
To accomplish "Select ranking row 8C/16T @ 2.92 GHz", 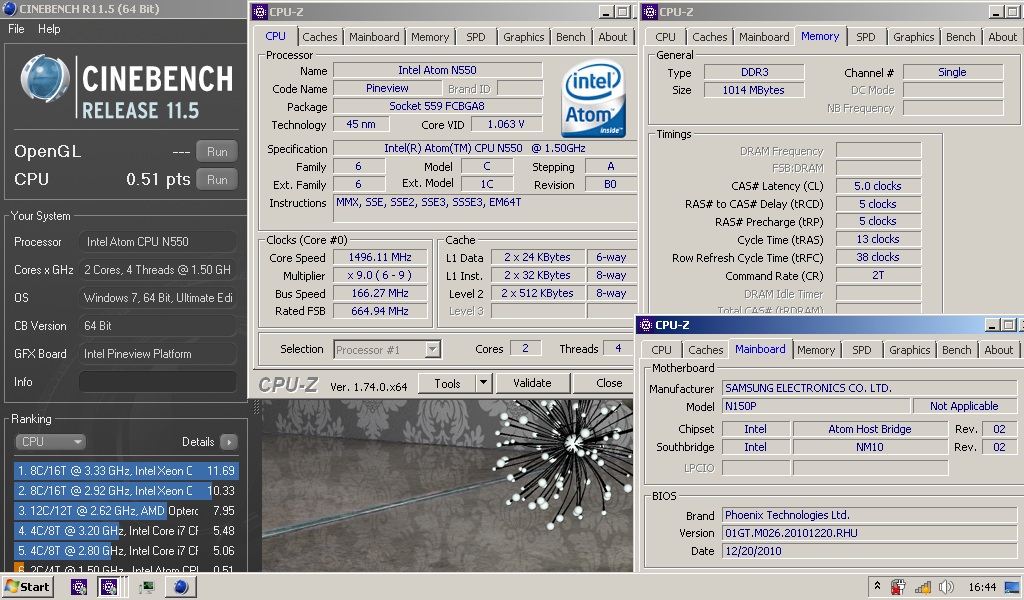I will click(x=126, y=491).
